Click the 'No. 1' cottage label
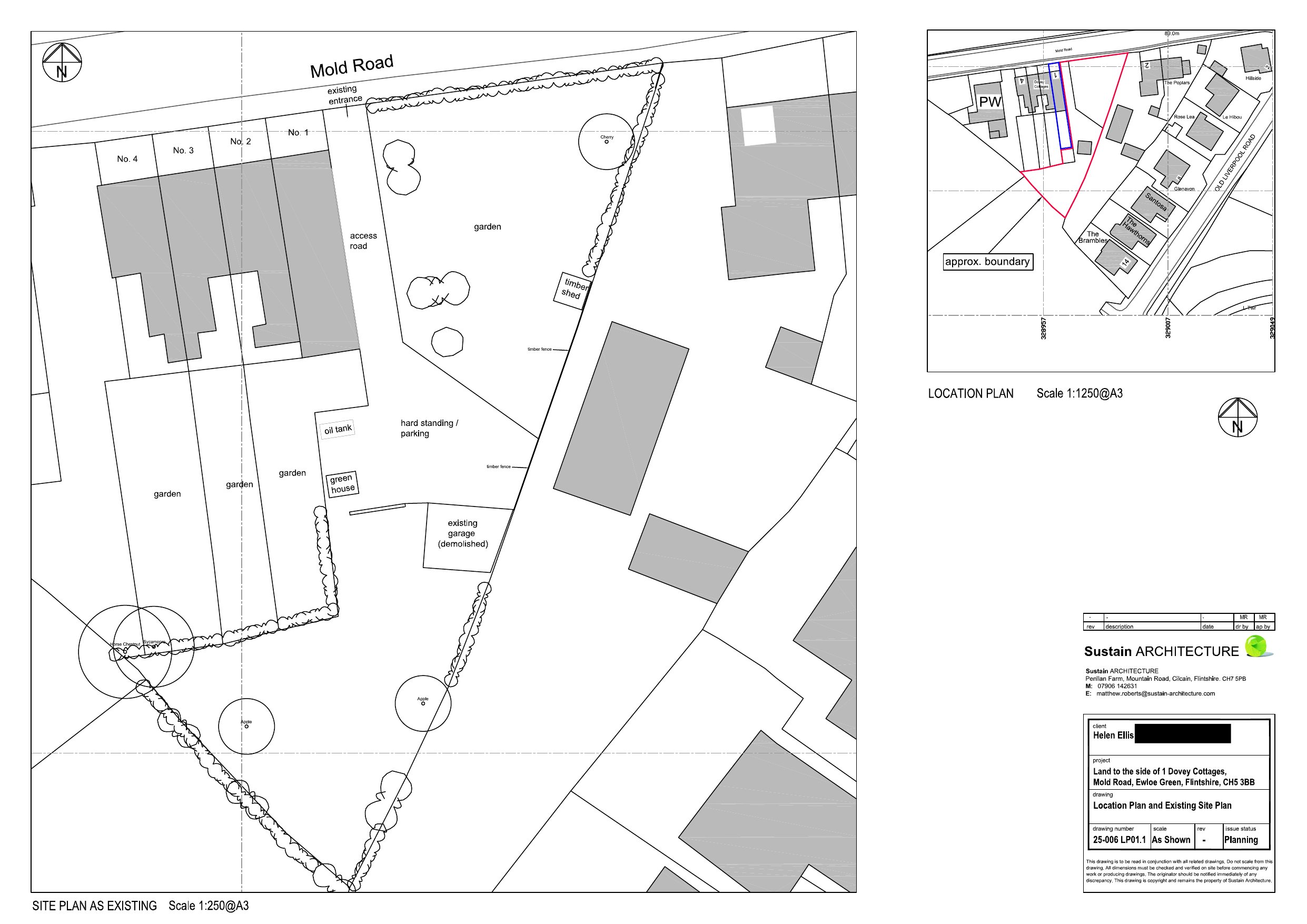The width and height of the screenshot is (1307, 924). tap(298, 133)
